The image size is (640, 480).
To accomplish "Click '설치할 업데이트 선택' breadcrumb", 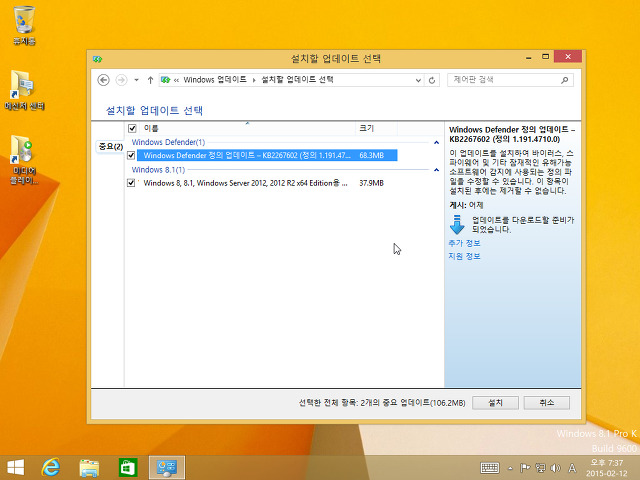I will click(297, 80).
